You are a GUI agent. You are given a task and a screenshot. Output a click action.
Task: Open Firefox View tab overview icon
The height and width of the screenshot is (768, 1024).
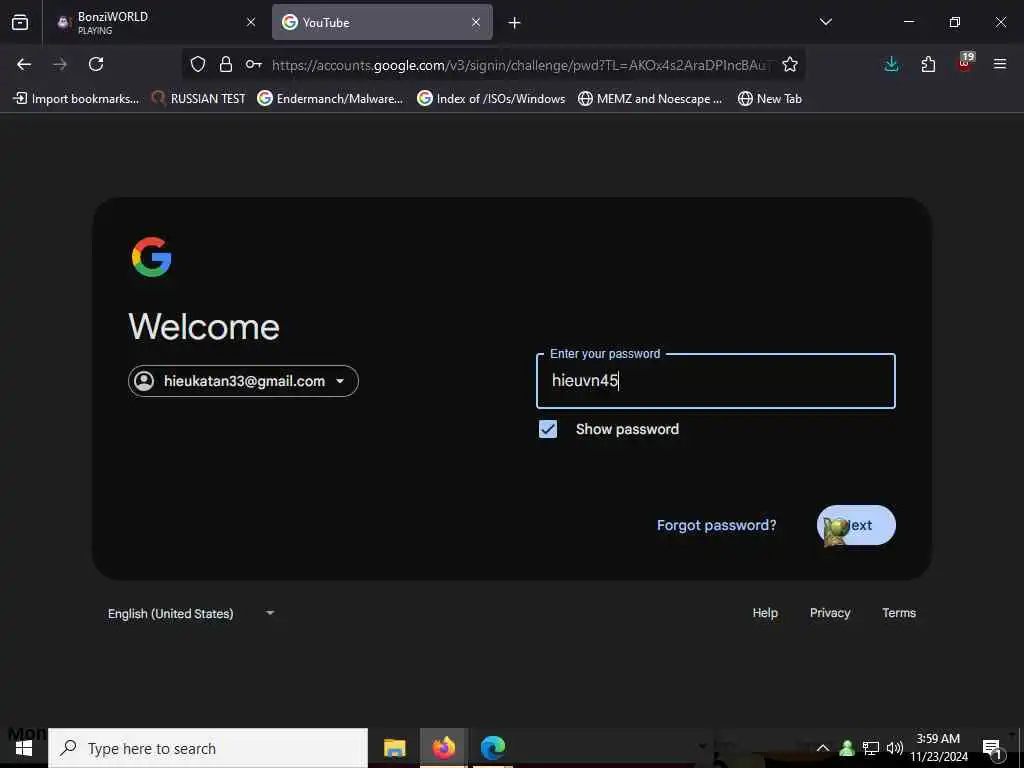20,22
